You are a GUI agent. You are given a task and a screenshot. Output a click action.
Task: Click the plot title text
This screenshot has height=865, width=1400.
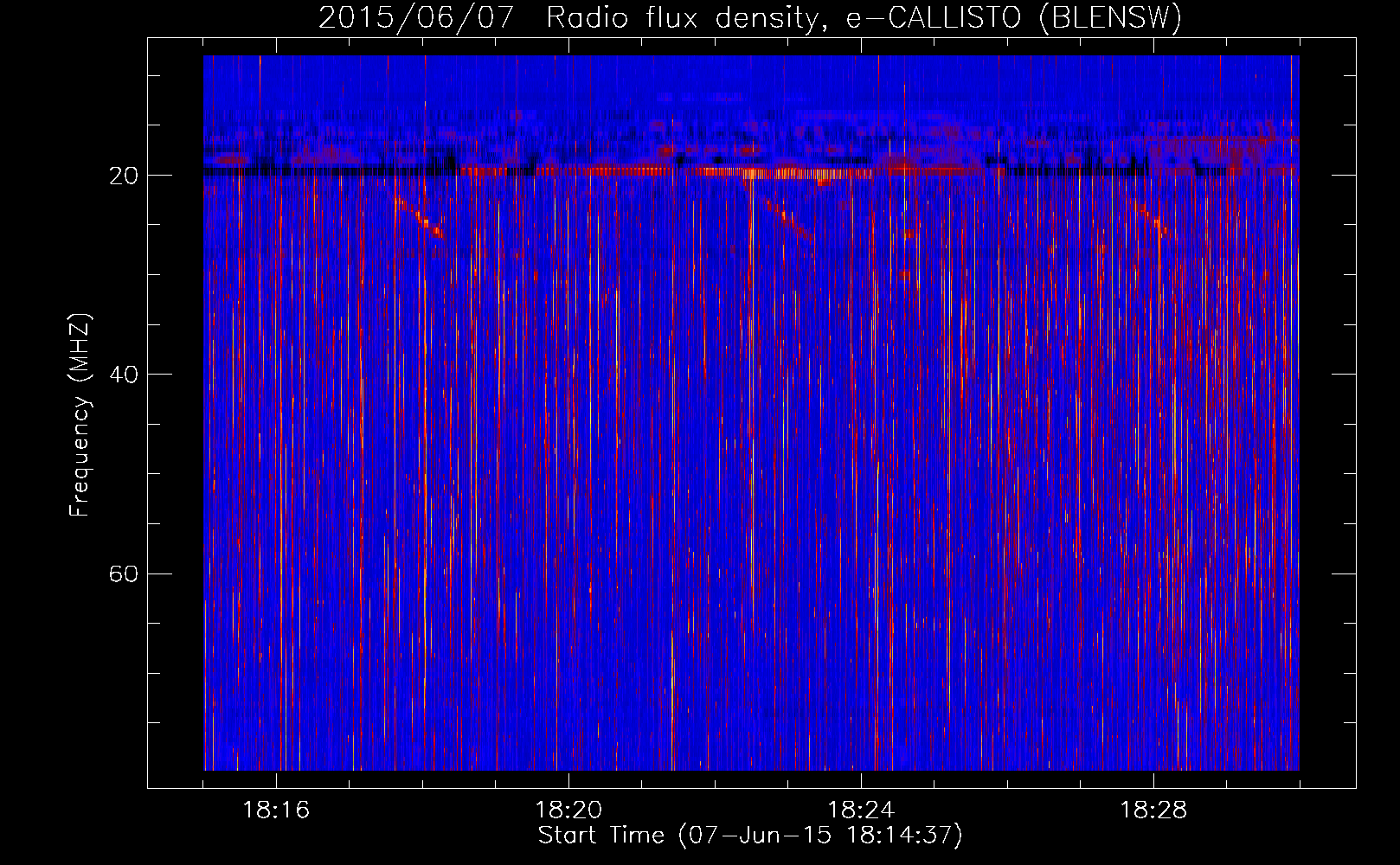click(749, 17)
